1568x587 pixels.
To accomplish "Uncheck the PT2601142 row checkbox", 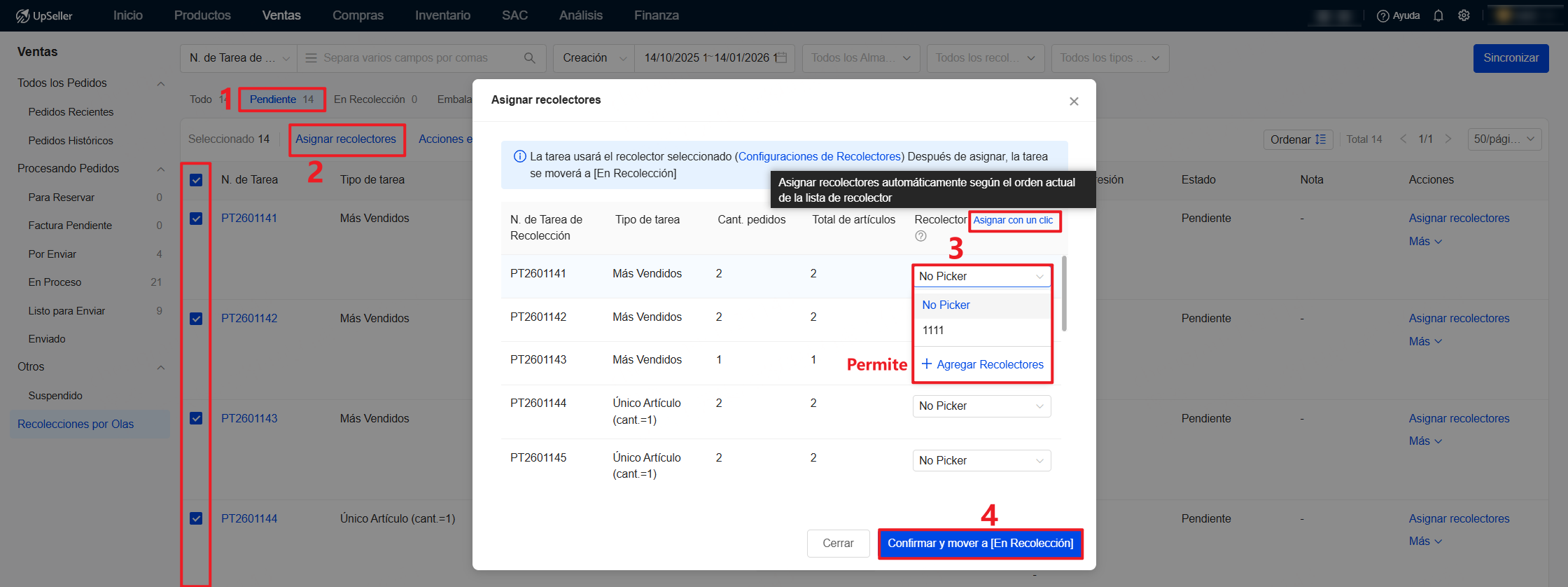I will coord(196,319).
